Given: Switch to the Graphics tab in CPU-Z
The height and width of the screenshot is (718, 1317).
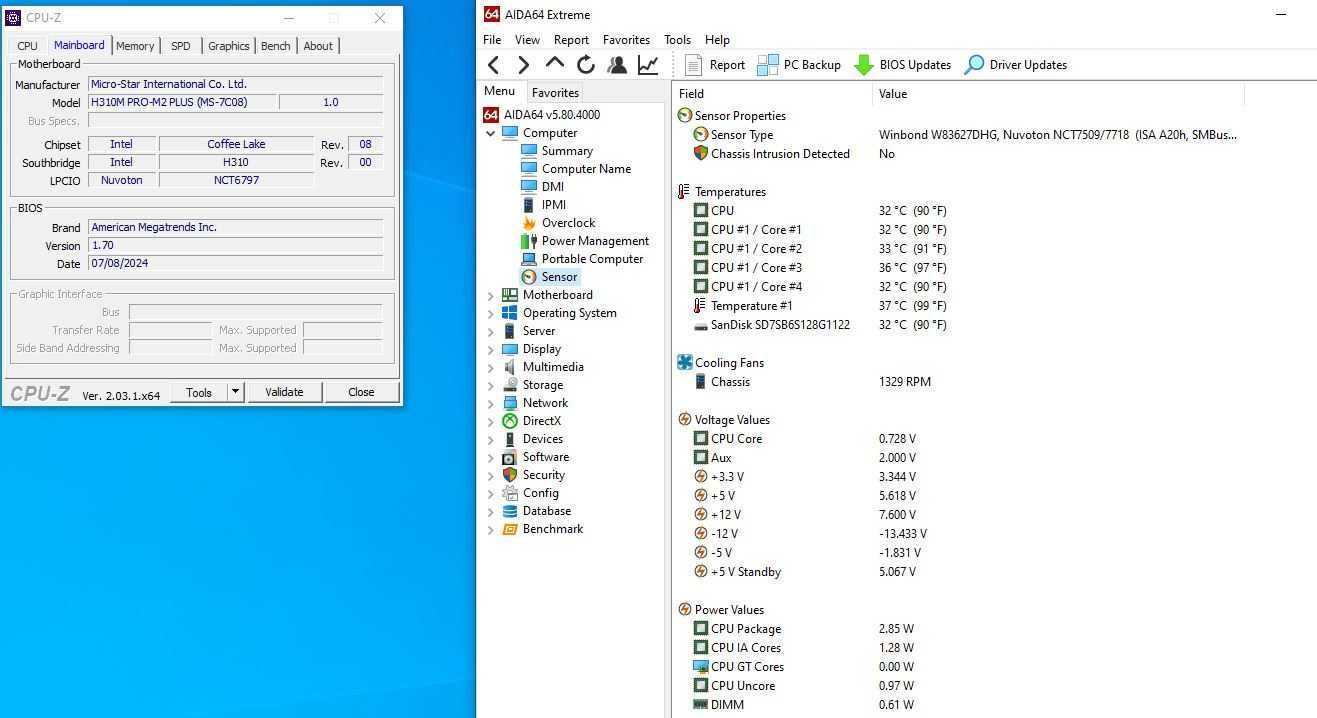Looking at the screenshot, I should pos(229,46).
